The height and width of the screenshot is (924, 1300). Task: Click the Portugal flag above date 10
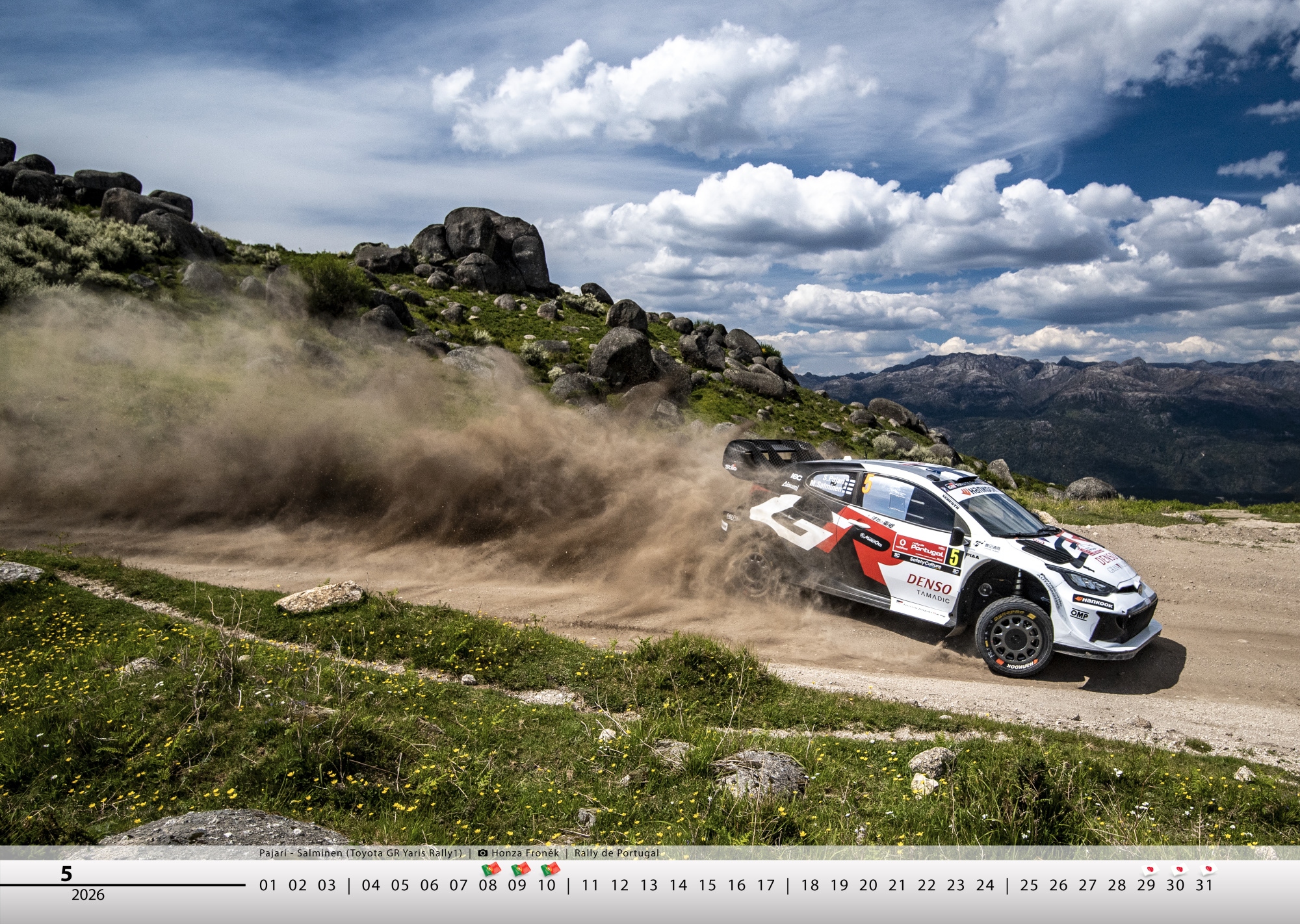[x=550, y=869]
